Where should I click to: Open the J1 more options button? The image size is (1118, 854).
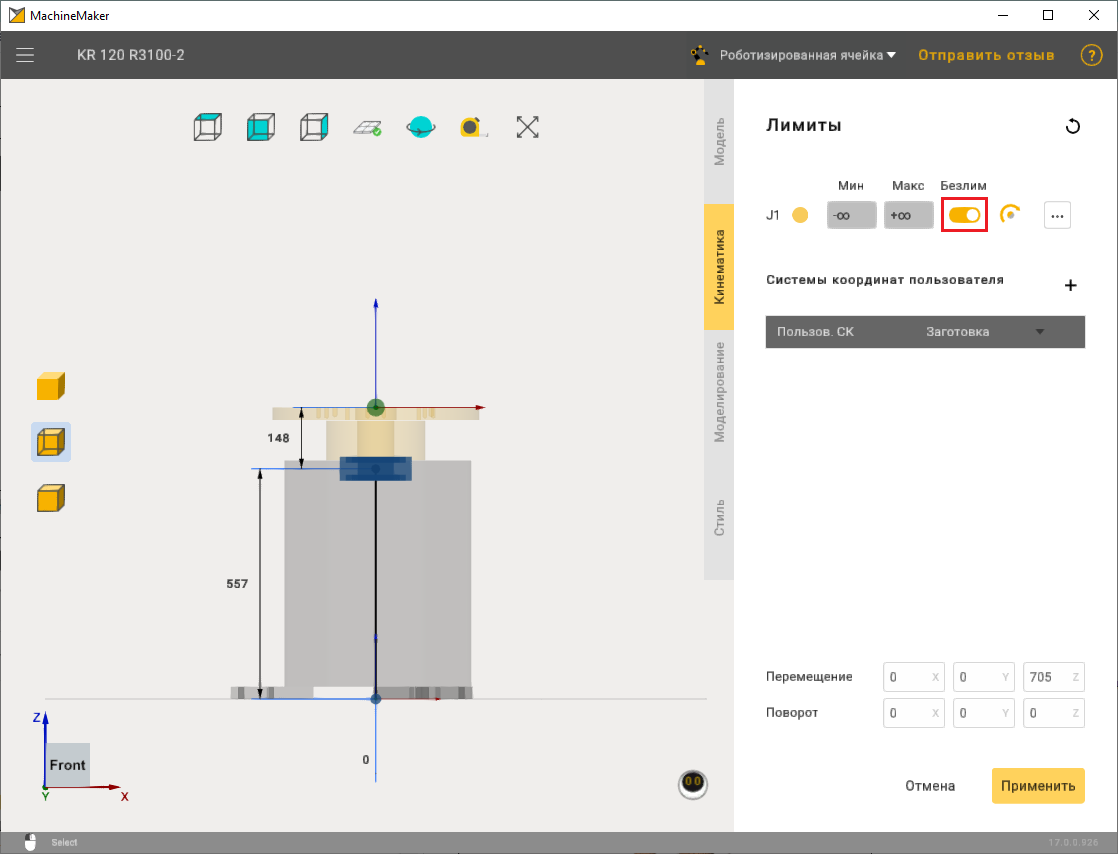[1057, 215]
